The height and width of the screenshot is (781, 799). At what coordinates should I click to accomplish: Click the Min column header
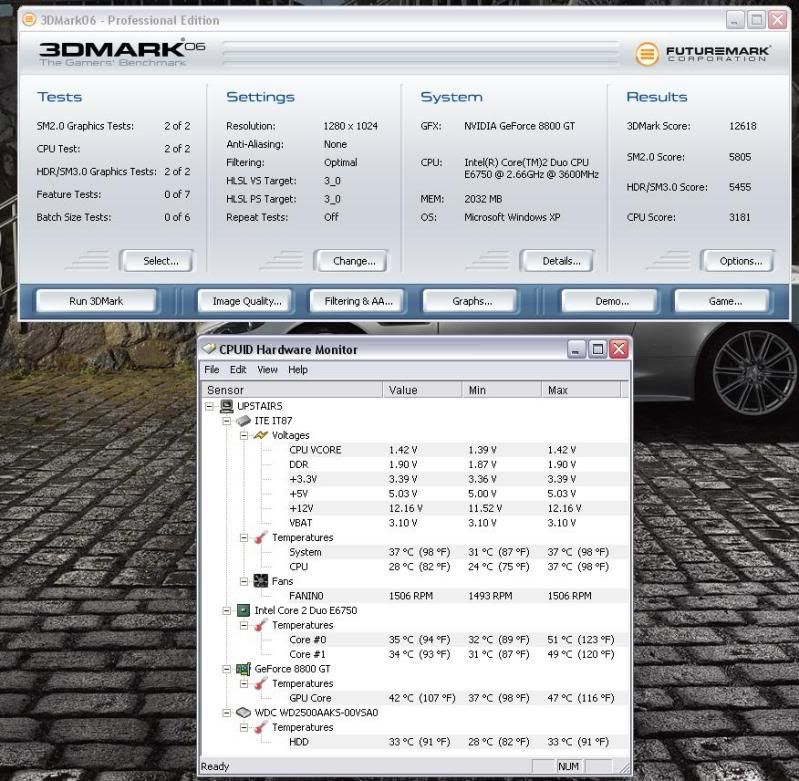[501, 390]
